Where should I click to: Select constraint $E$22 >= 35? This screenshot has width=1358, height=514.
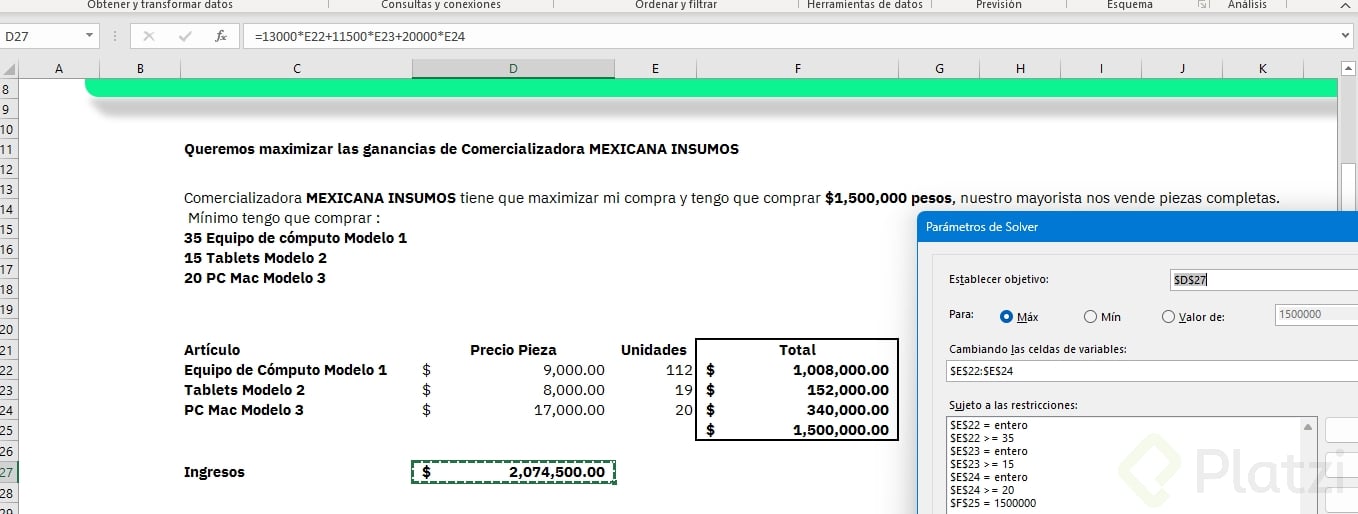[982, 438]
